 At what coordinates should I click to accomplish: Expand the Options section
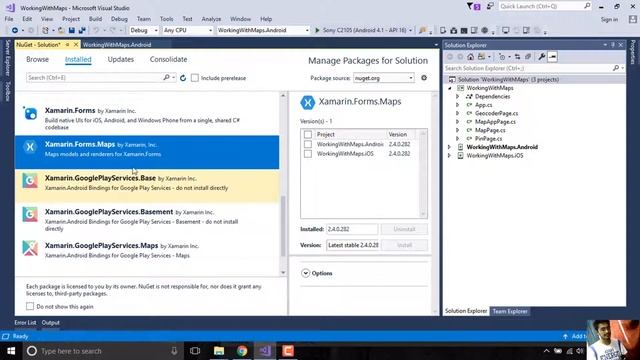(x=305, y=273)
